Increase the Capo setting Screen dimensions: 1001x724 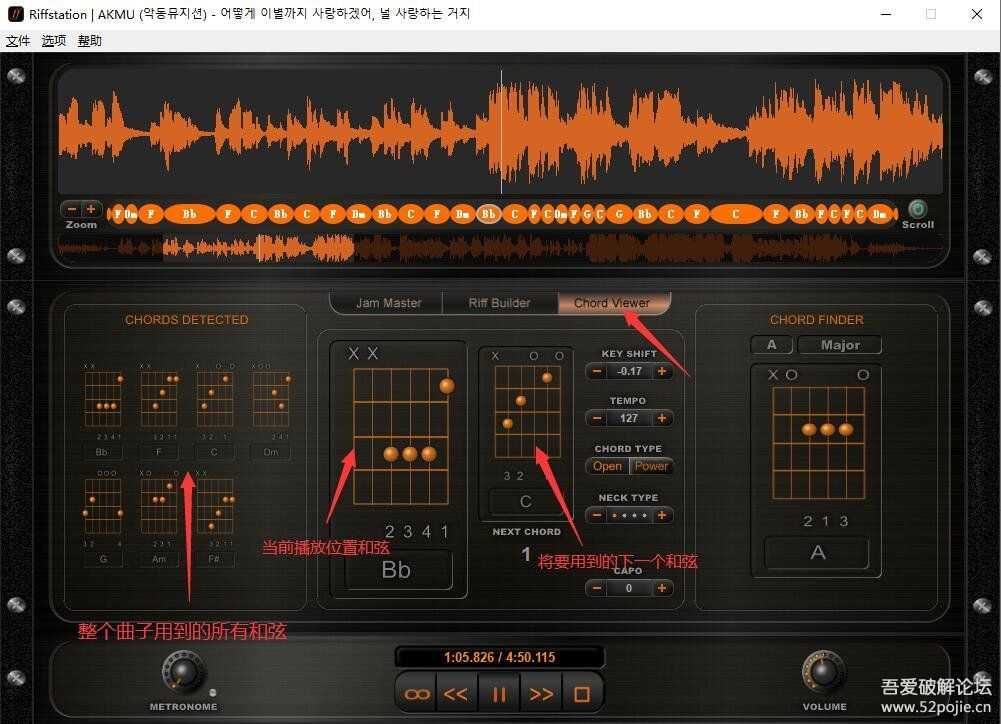coord(662,588)
